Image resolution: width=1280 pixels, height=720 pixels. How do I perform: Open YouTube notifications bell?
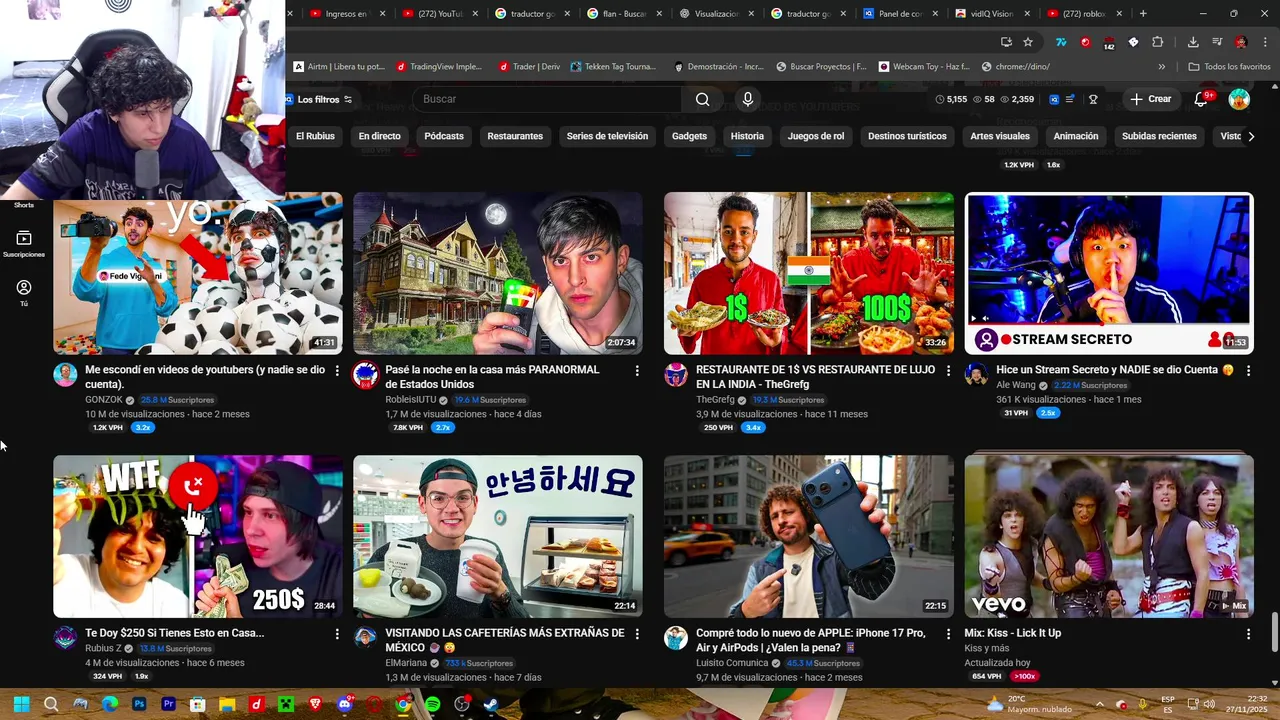pyautogui.click(x=1201, y=99)
